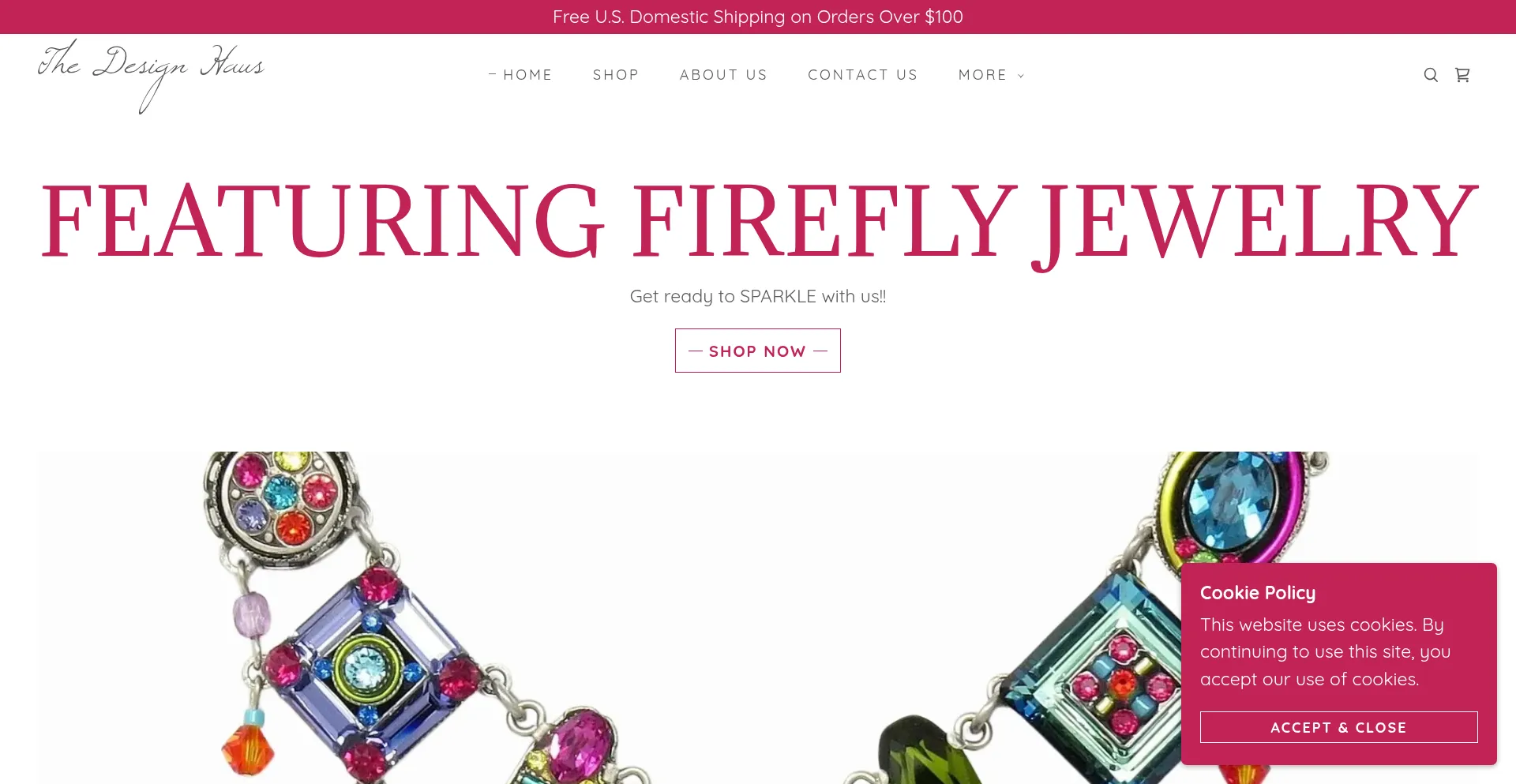
Task: Expand the More chevron arrow
Action: point(1021,76)
